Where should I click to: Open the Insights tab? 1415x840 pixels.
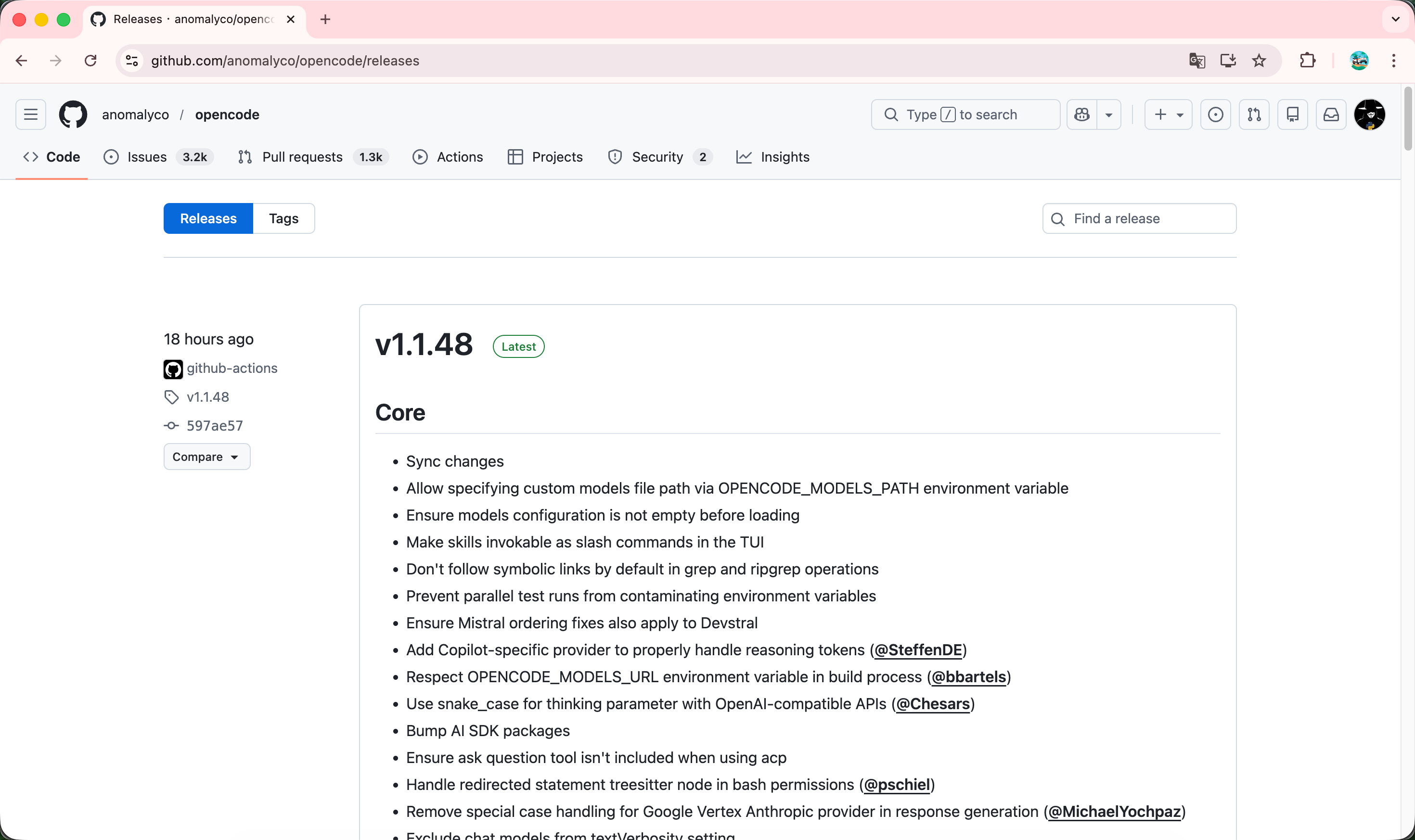coord(773,157)
